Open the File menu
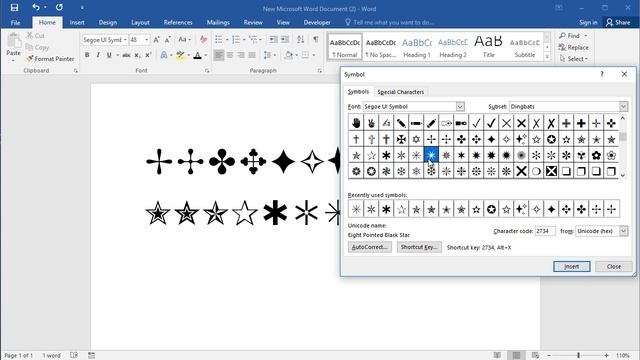Screen dimensions: 640x360 [16, 22]
